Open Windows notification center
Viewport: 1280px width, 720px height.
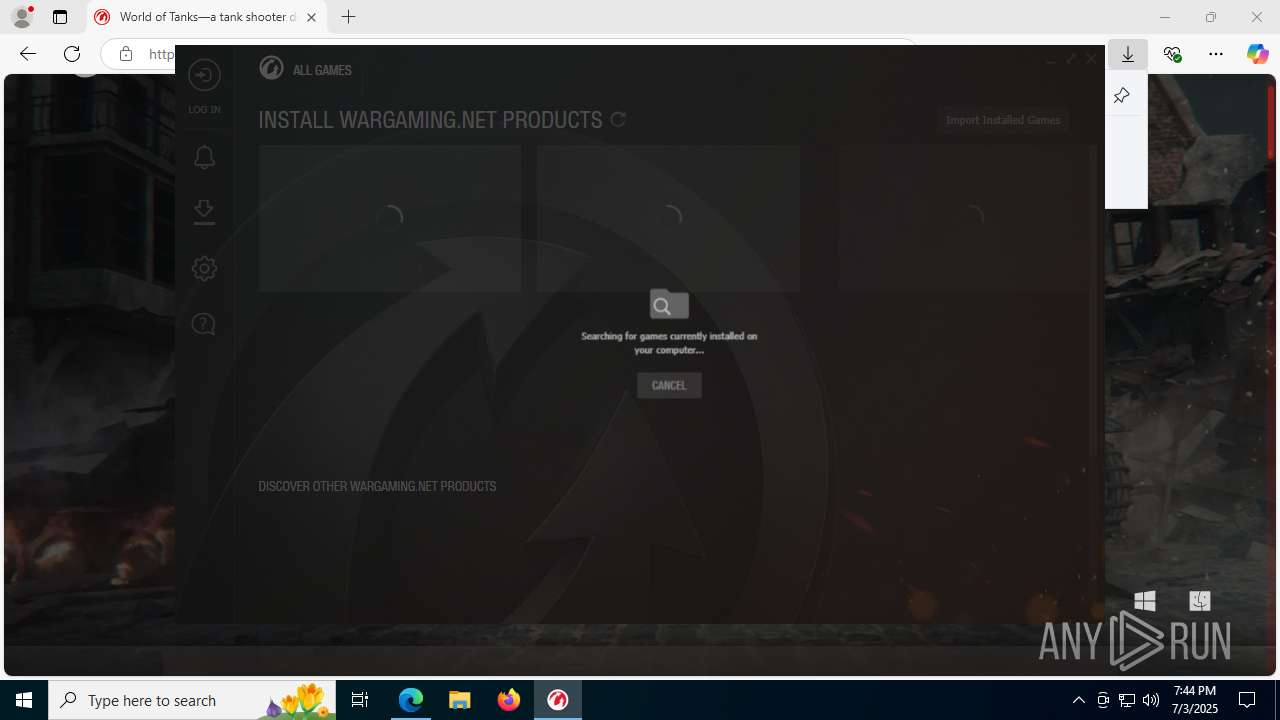(1247, 700)
